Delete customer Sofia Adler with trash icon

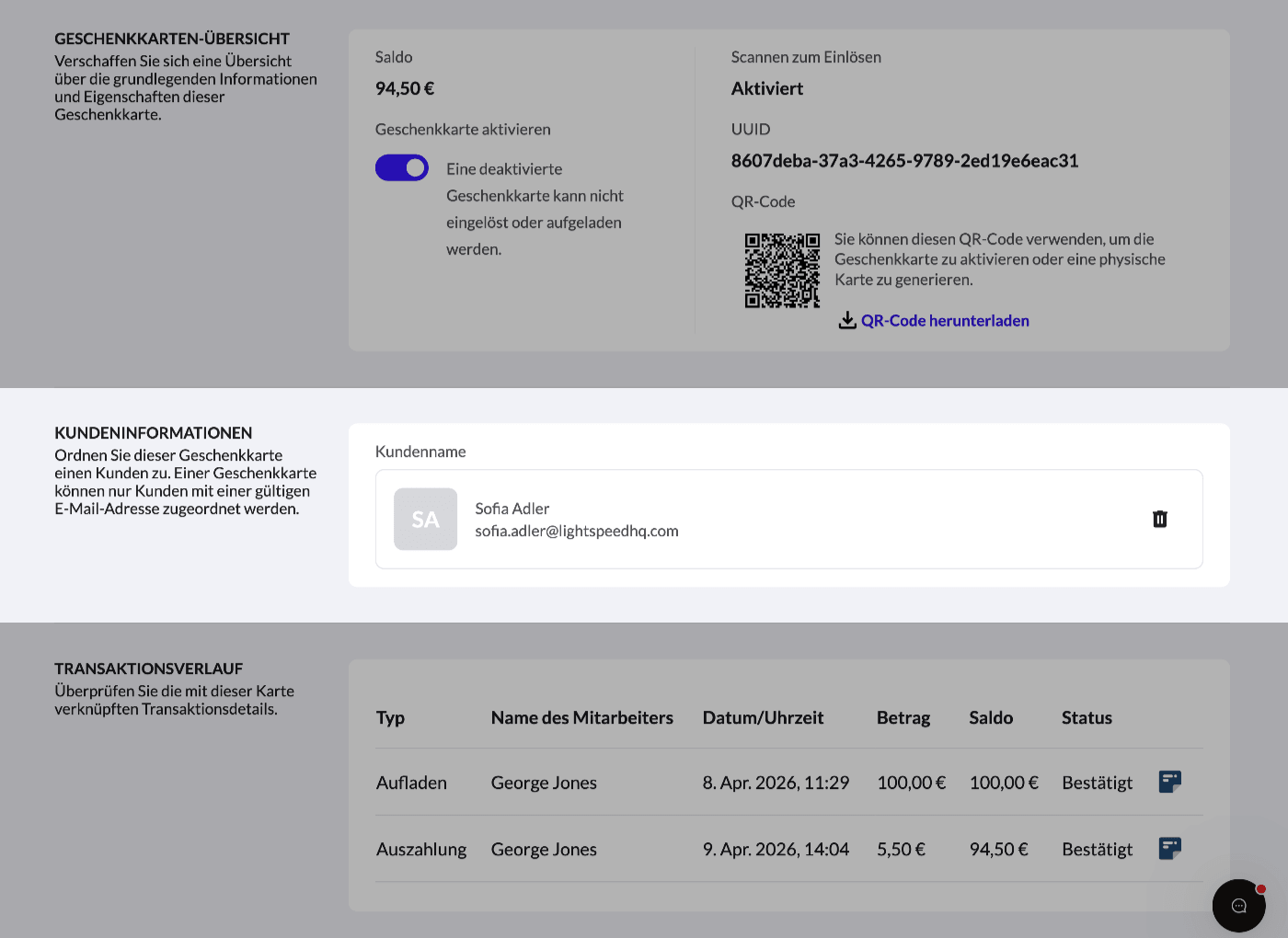tap(1160, 520)
